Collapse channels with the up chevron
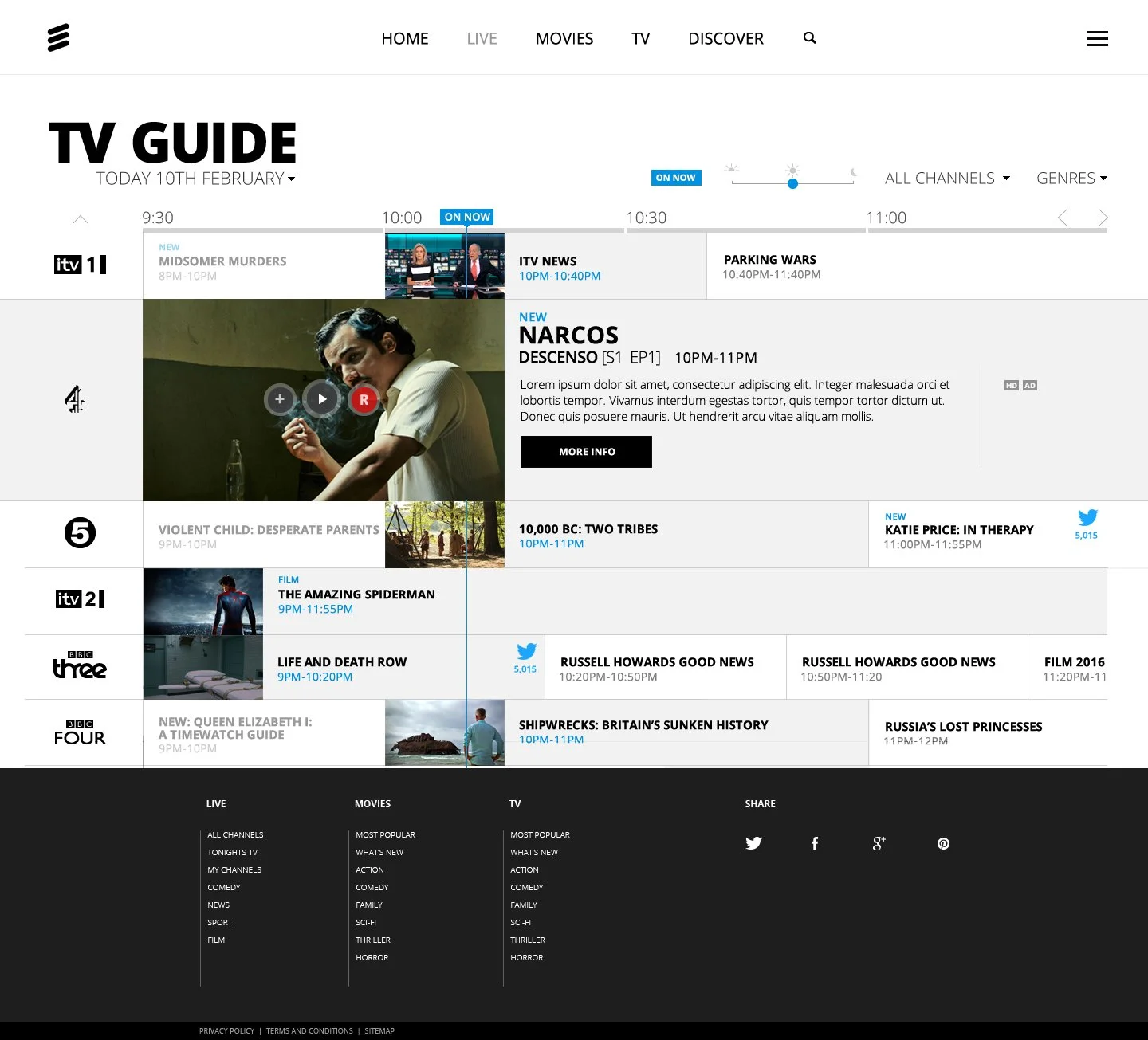The width and height of the screenshot is (1148, 1040). click(81, 219)
